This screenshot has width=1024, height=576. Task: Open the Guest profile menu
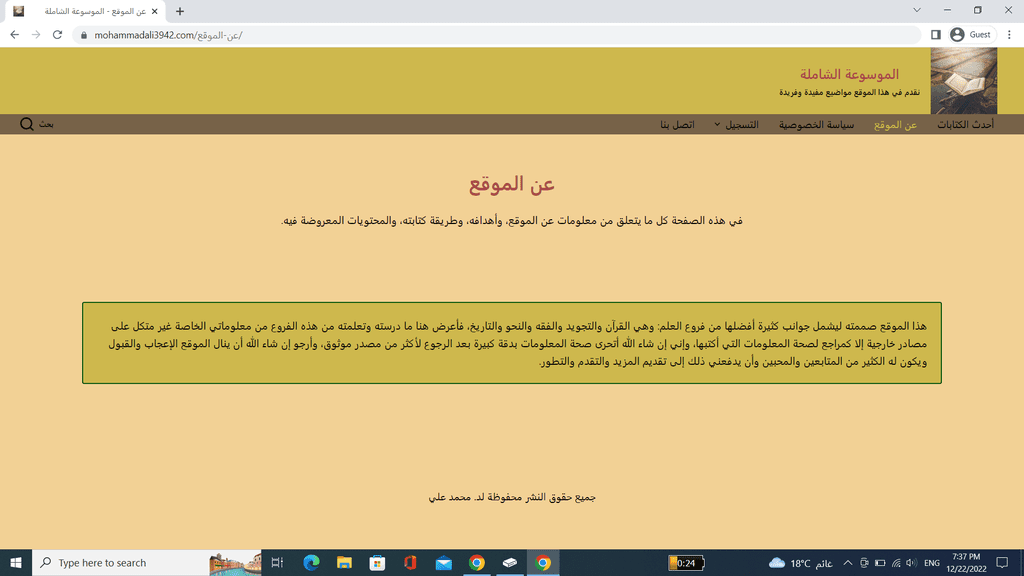click(970, 35)
